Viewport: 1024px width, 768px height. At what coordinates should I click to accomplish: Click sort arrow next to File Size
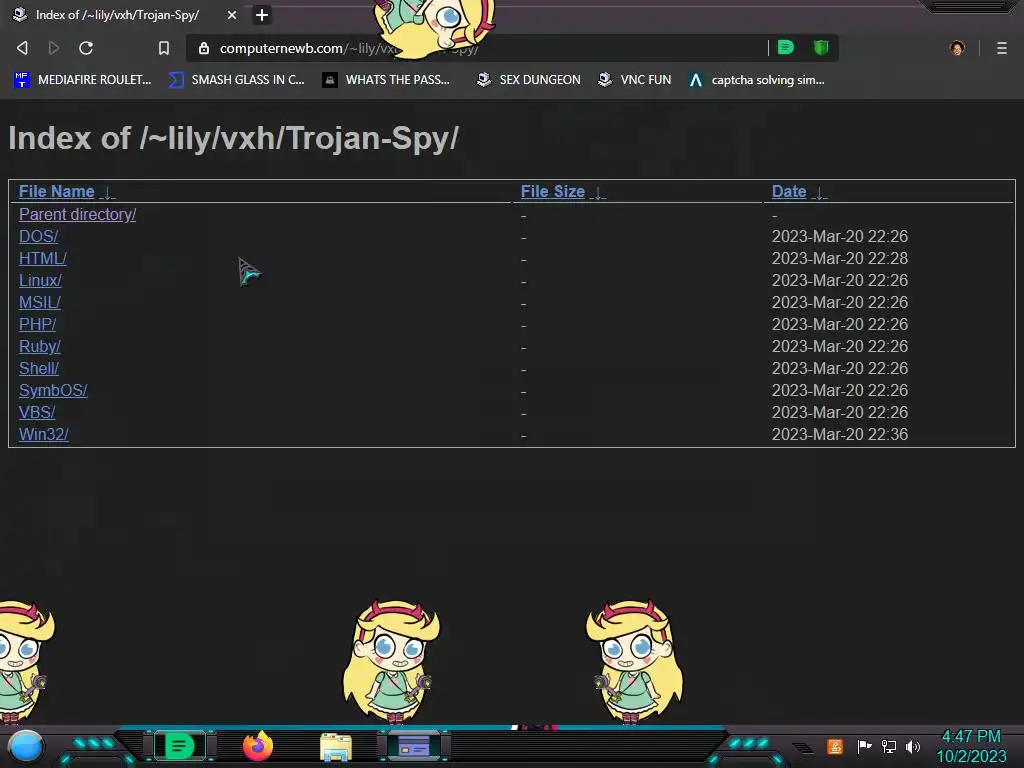598,193
